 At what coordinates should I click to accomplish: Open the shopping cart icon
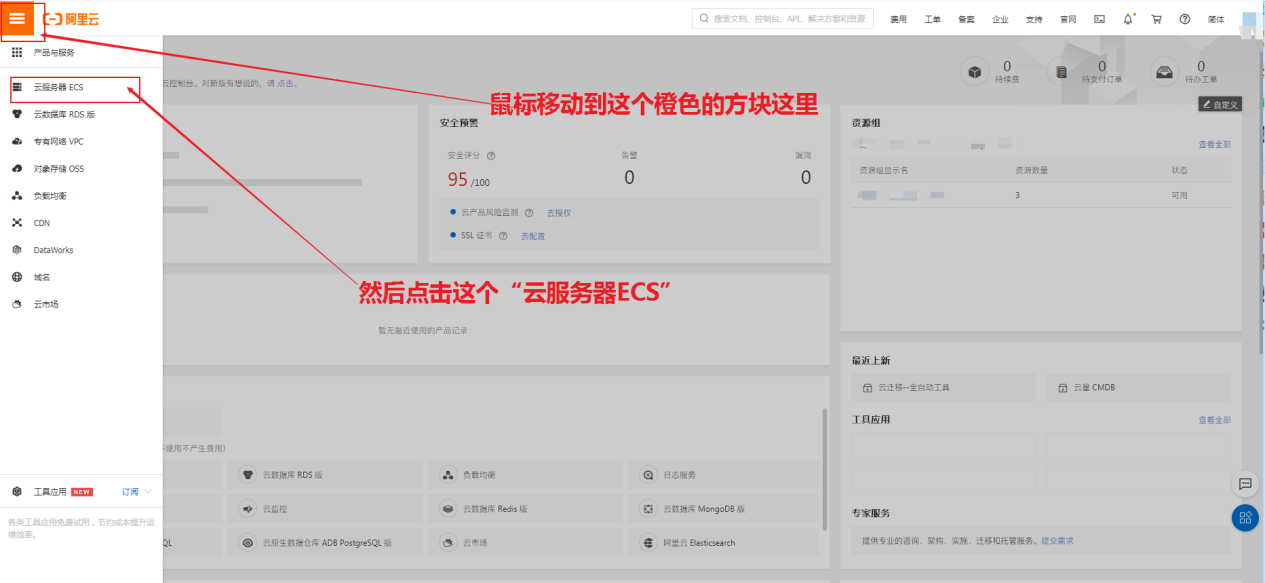1157,19
